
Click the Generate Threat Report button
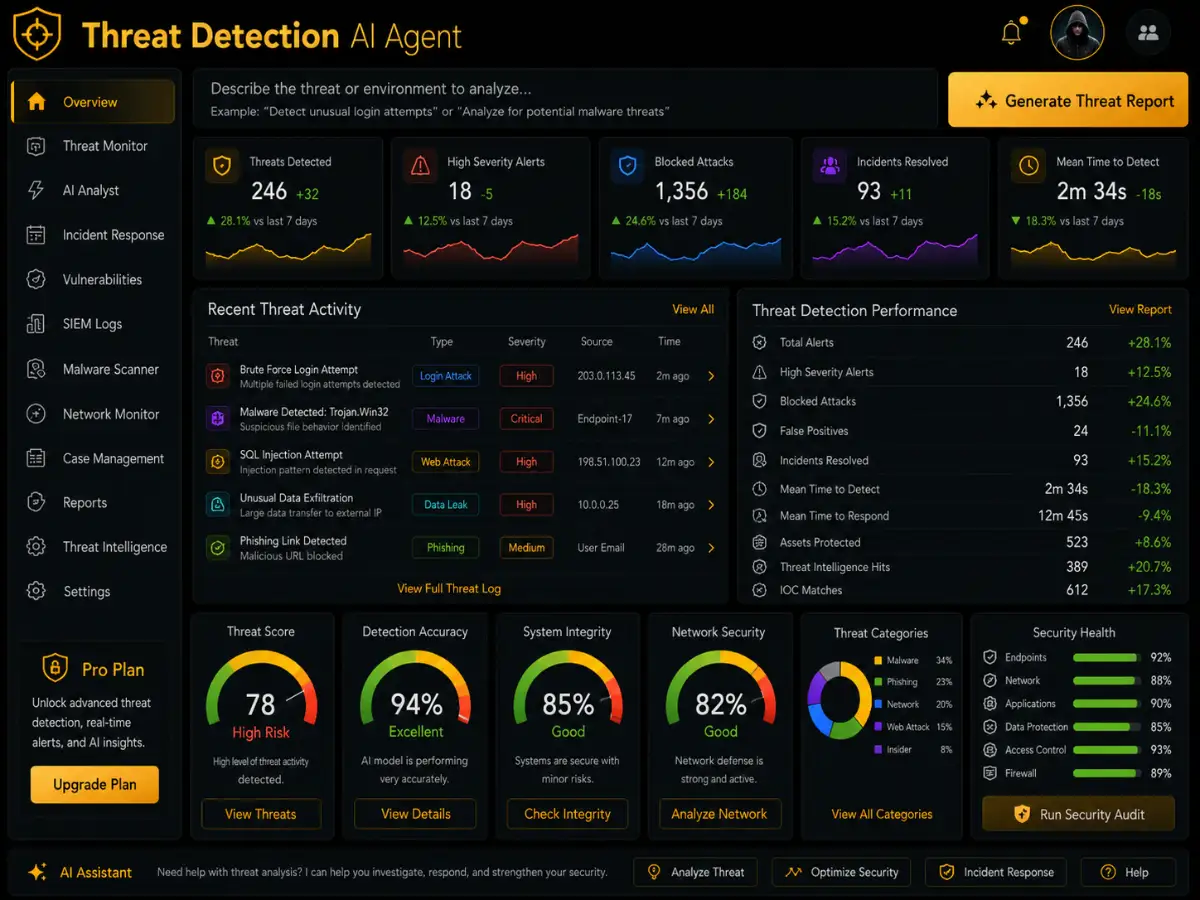(1069, 100)
